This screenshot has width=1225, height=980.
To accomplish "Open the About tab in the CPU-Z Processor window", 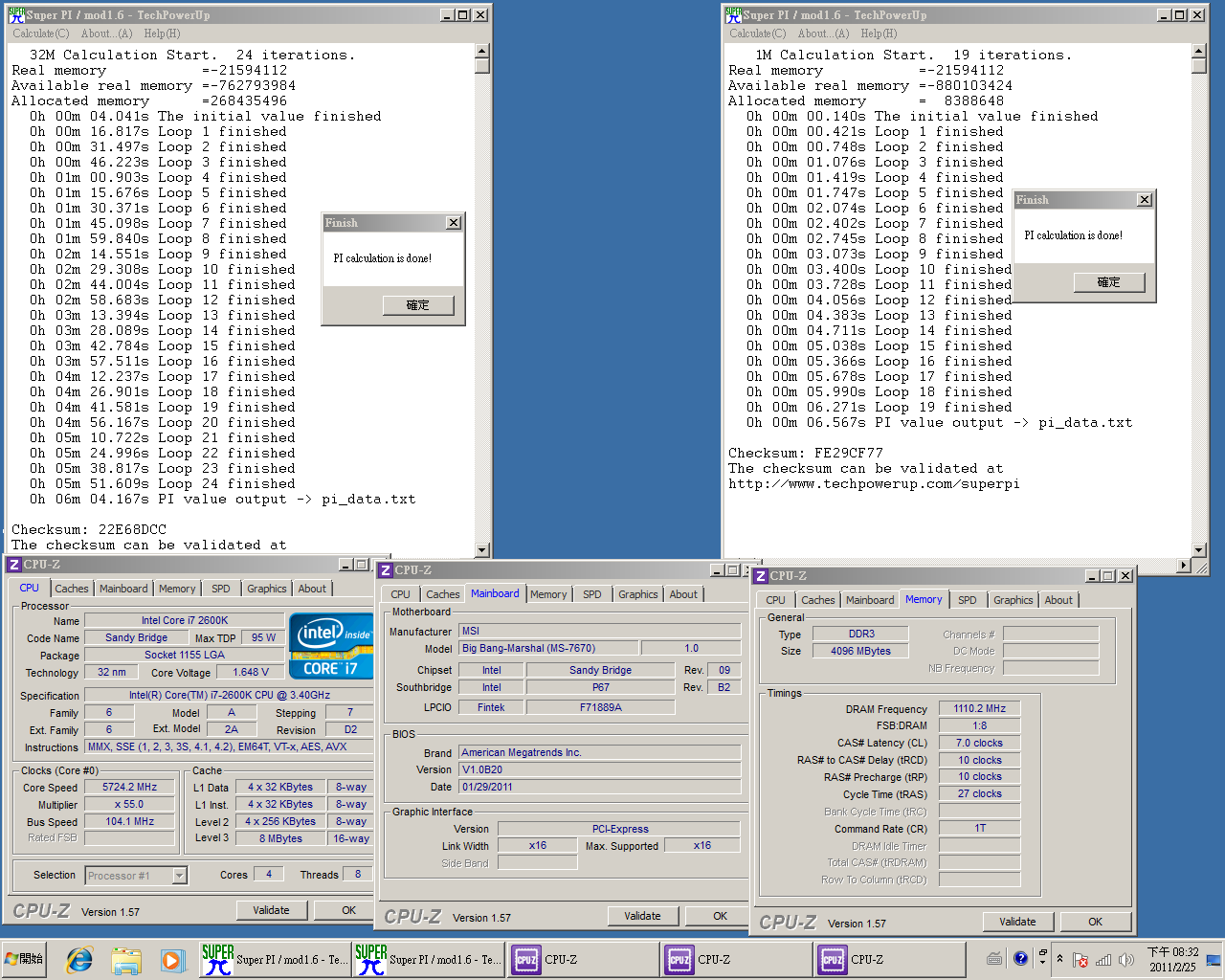I will pos(312,589).
